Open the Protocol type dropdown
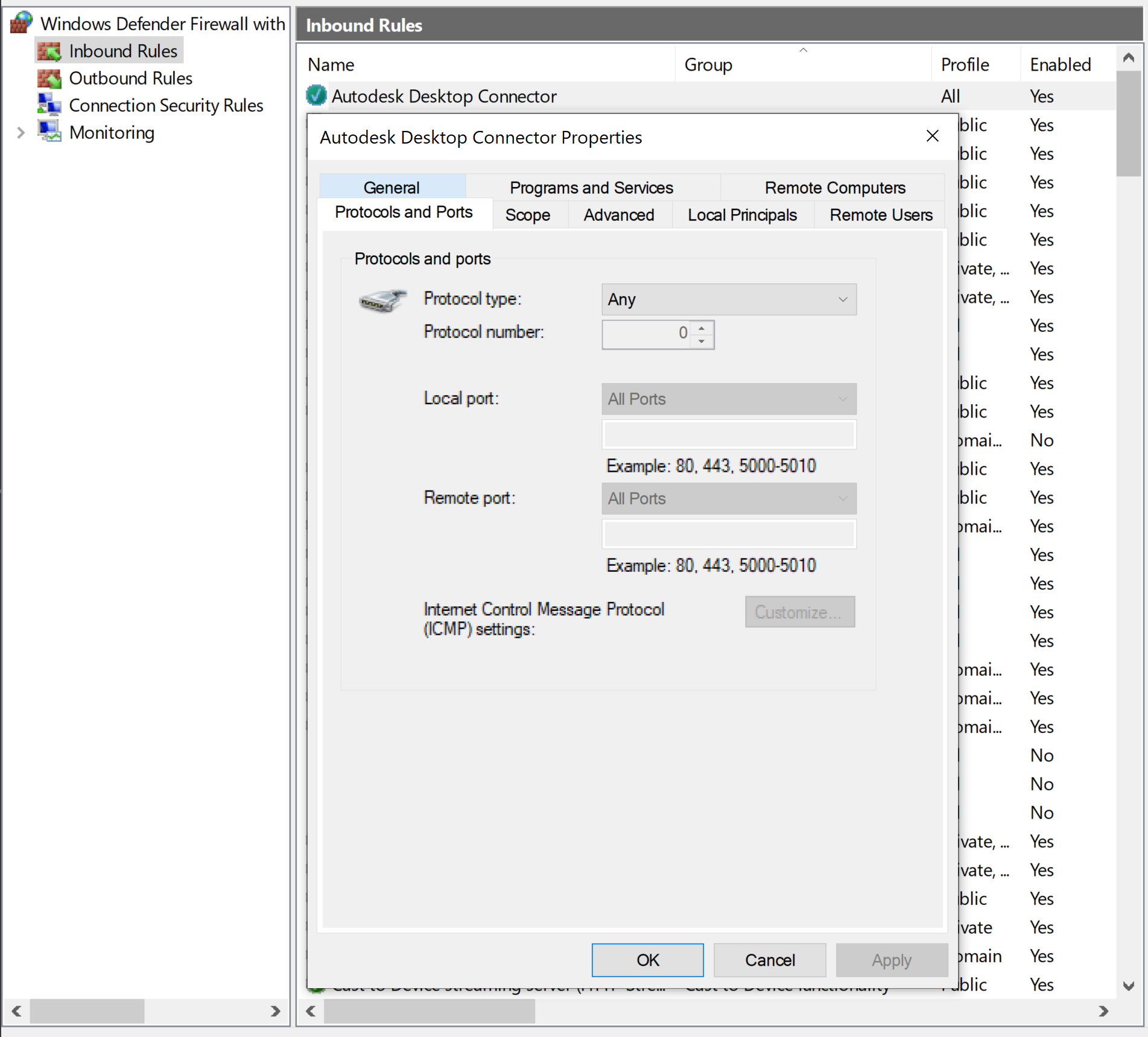 [x=729, y=299]
